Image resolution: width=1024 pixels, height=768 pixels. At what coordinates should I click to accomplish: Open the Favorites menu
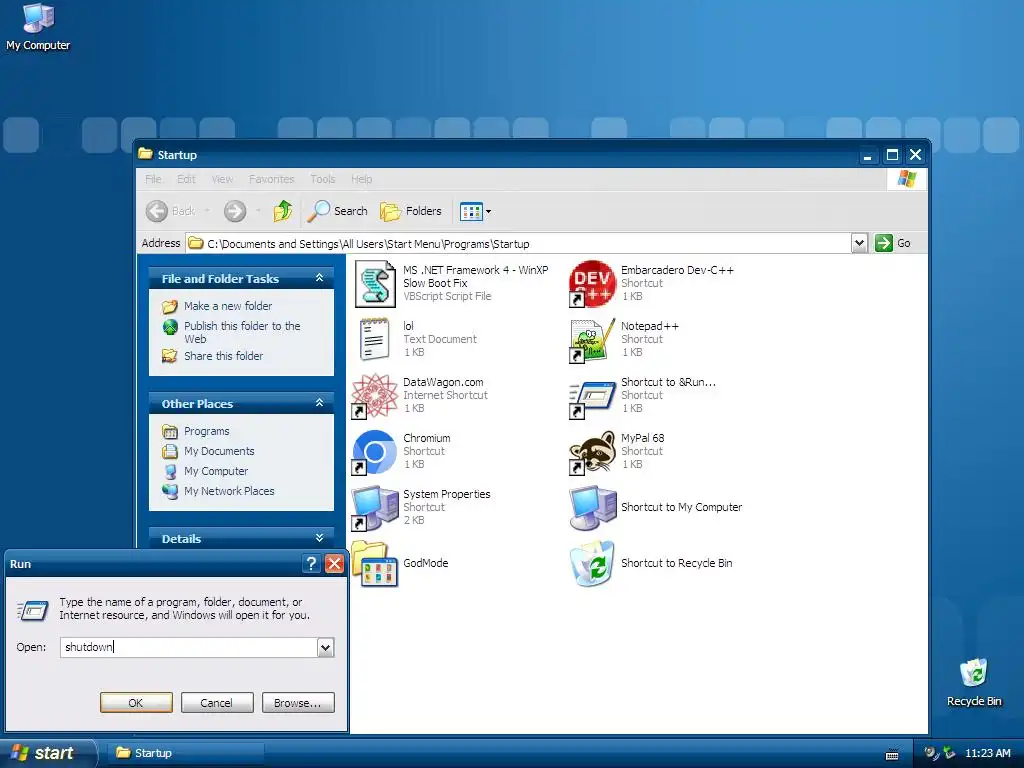272,179
